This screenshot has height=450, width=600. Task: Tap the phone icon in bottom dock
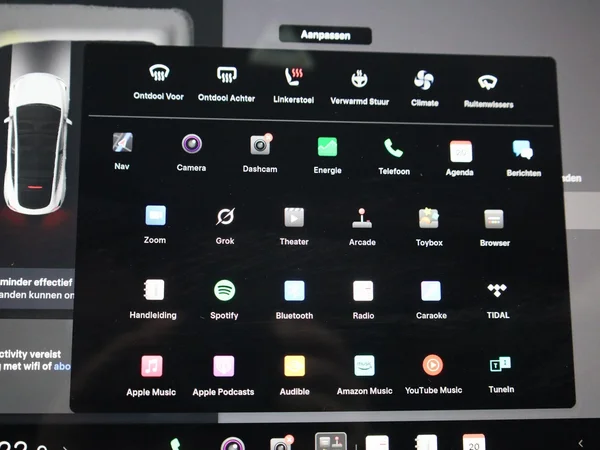point(175,444)
